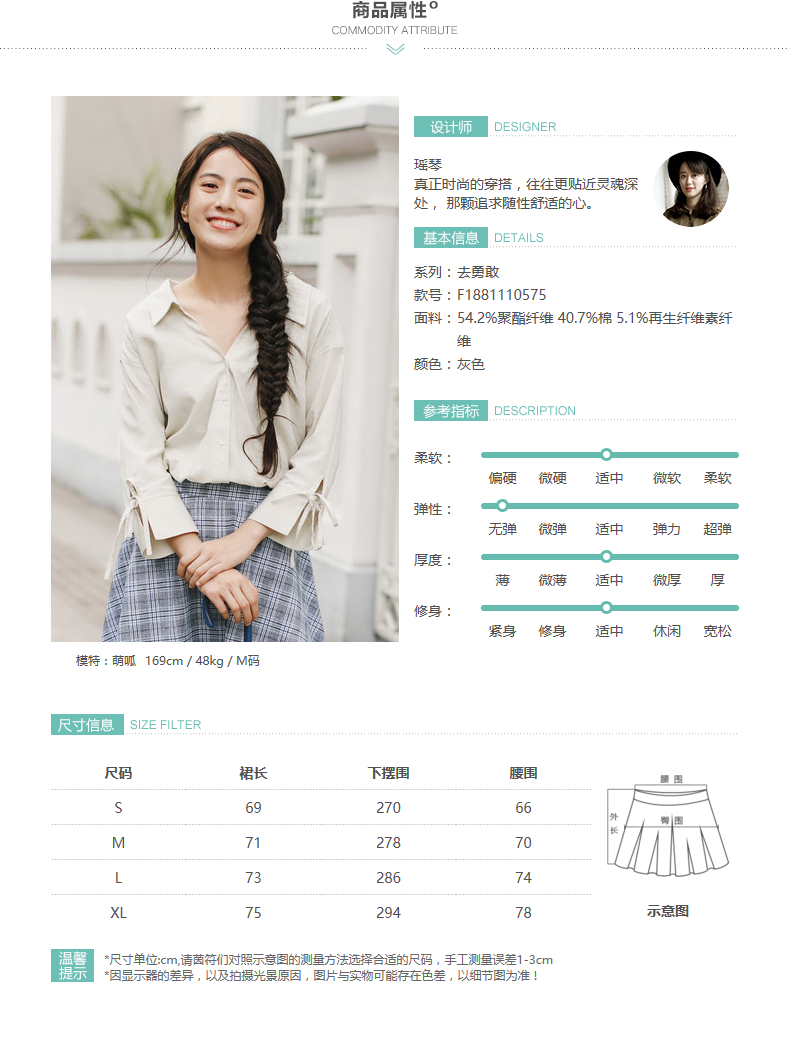Select the 设计师 section label
Image resolution: width=790 pixels, height=1052 pixels.
[450, 127]
